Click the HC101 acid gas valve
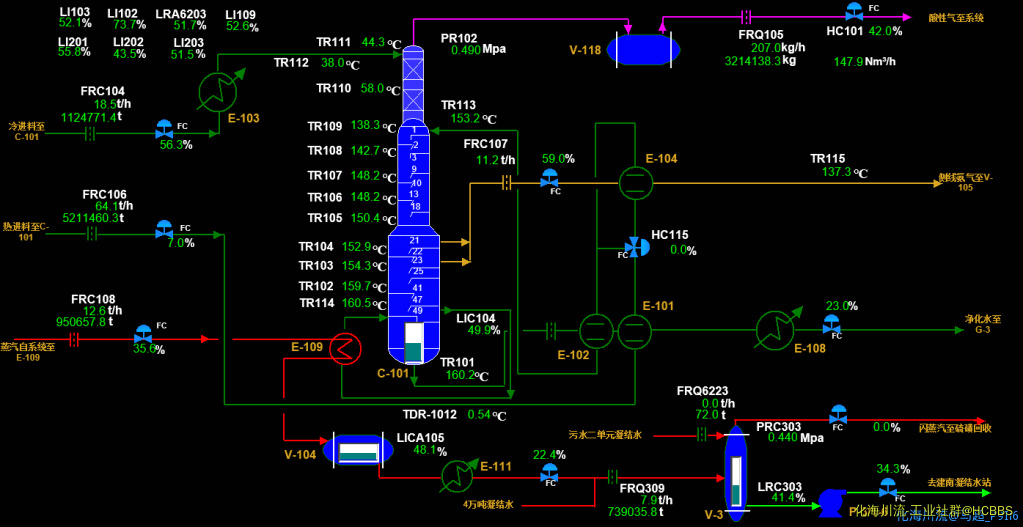 tap(853, 14)
